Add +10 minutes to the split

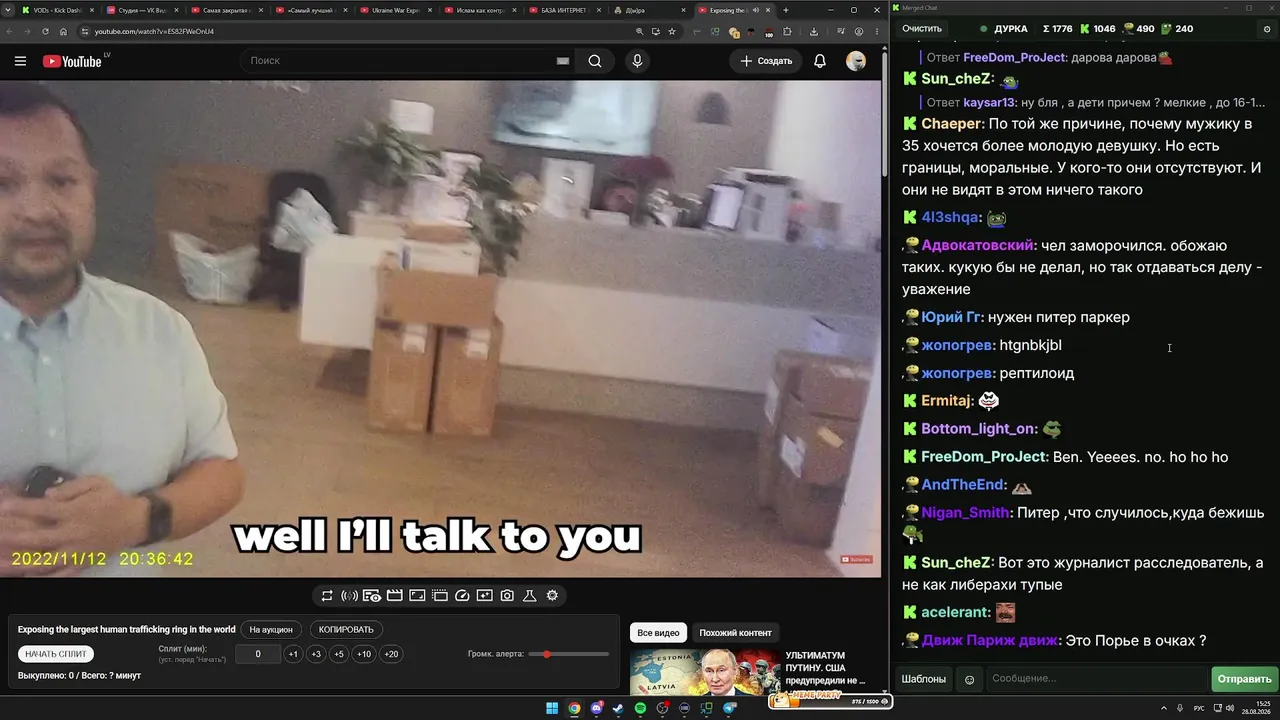(364, 654)
